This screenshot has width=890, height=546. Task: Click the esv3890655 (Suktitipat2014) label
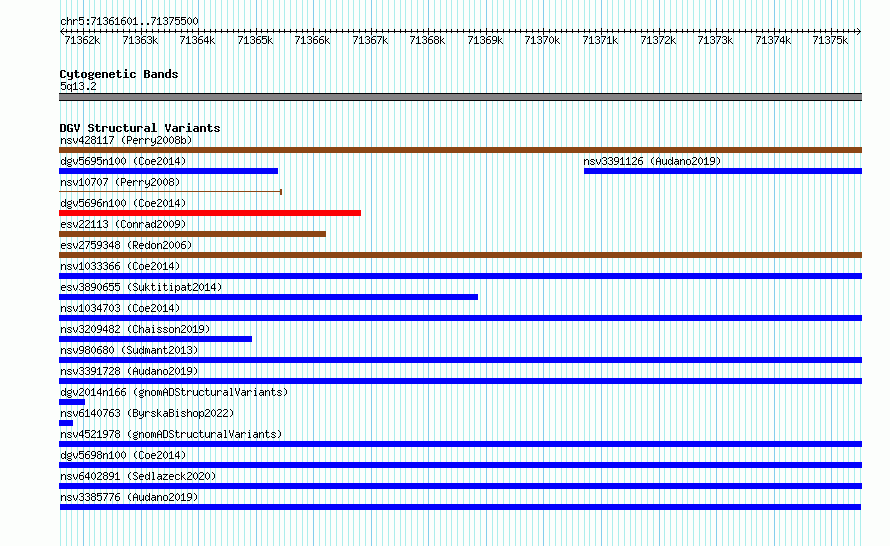coord(141,287)
